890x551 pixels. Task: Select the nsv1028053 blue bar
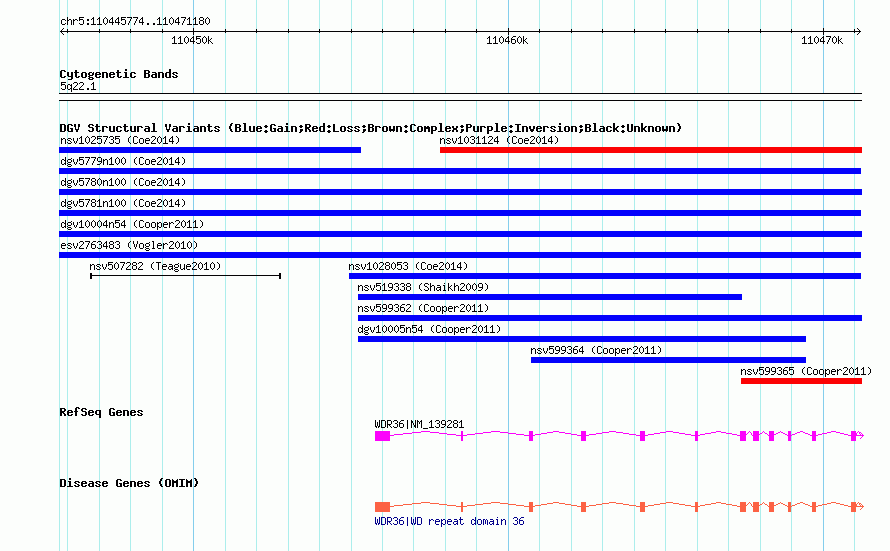click(605, 276)
